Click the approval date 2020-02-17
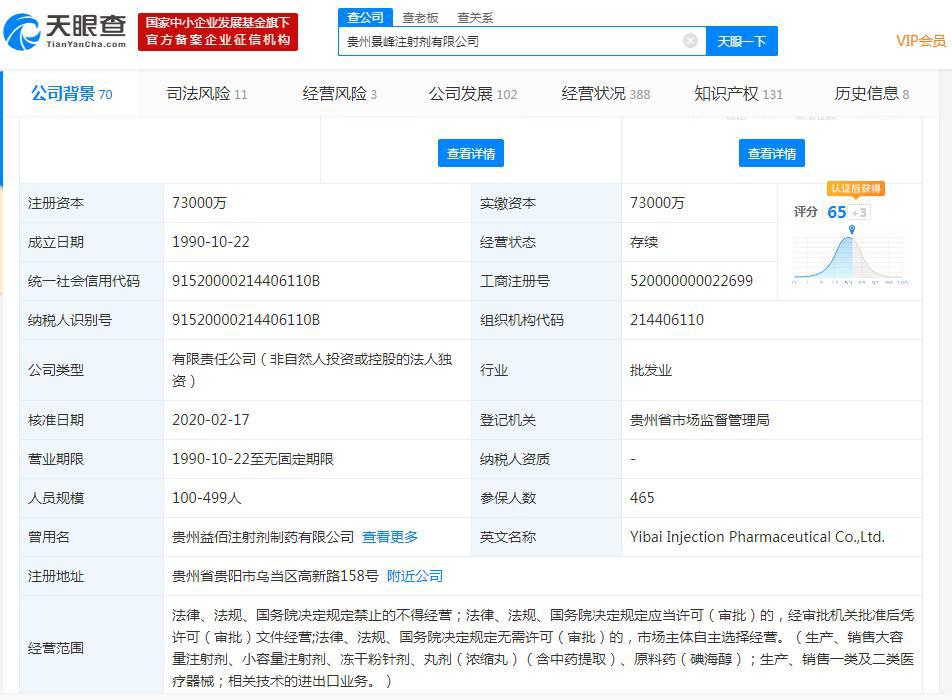This screenshot has width=952, height=700. [x=211, y=420]
